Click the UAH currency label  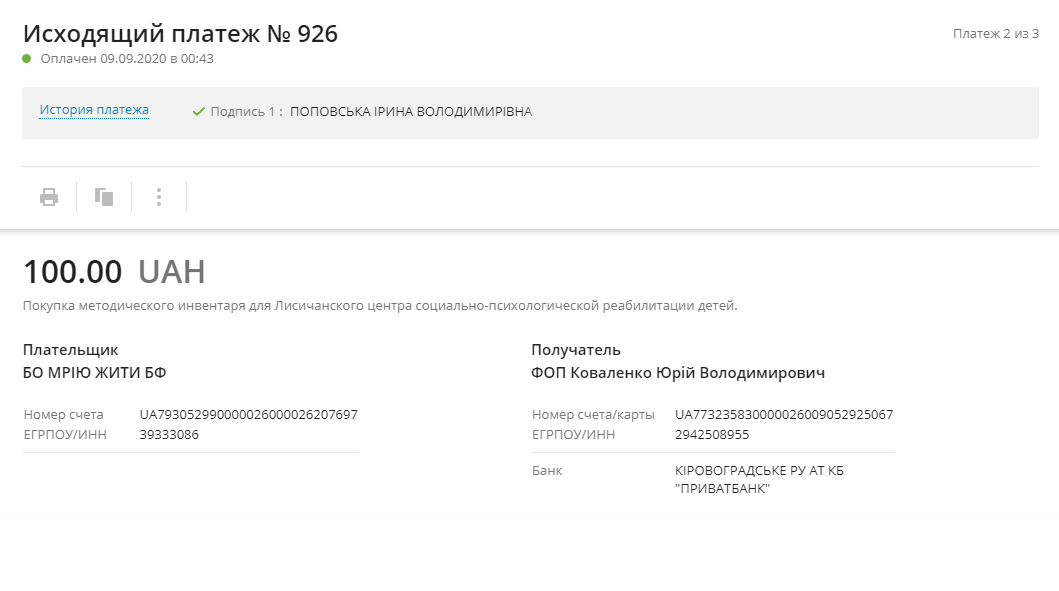click(171, 272)
